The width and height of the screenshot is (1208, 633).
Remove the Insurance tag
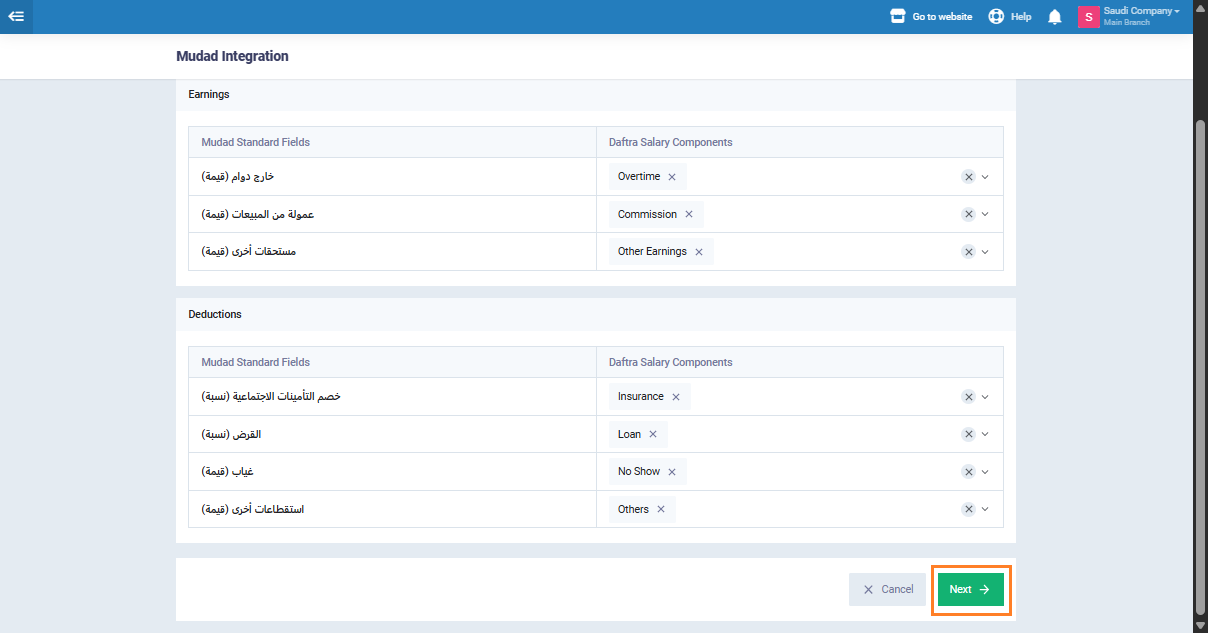tap(676, 397)
